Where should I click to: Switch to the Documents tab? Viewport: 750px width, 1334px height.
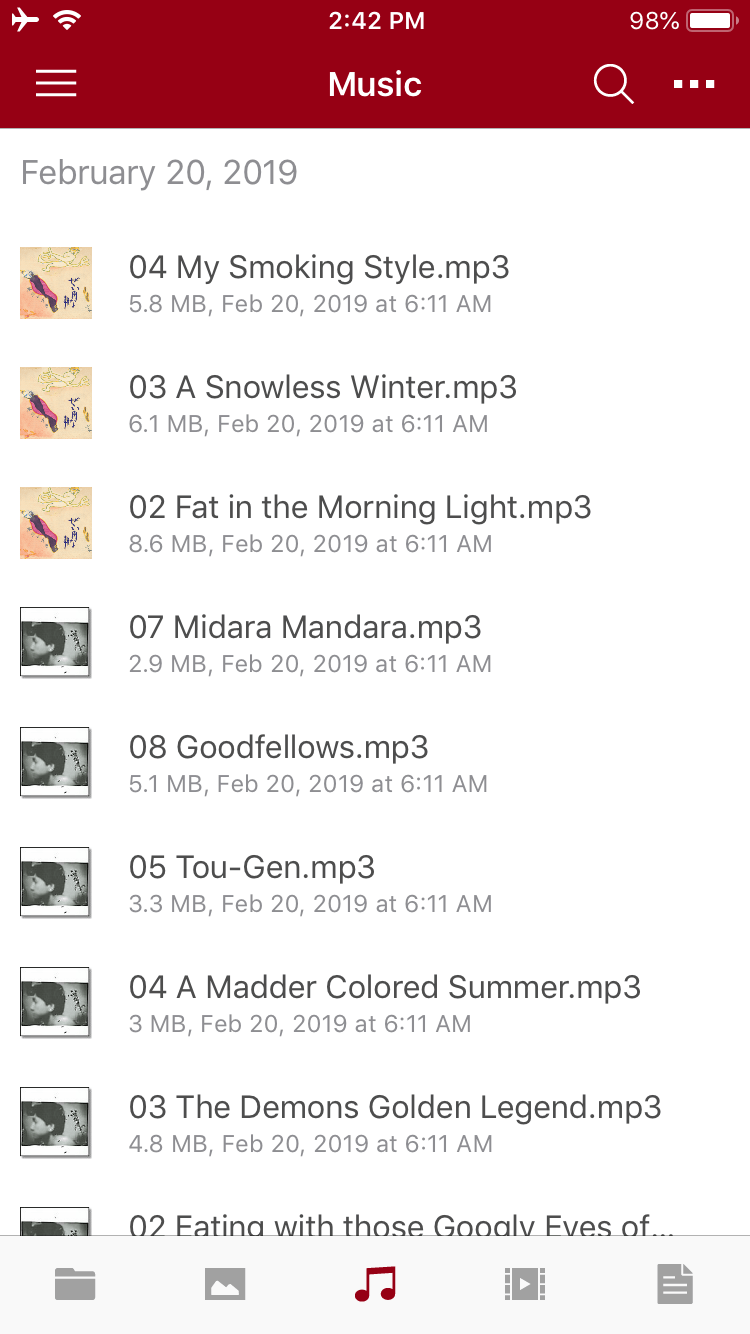pyautogui.click(x=675, y=1284)
